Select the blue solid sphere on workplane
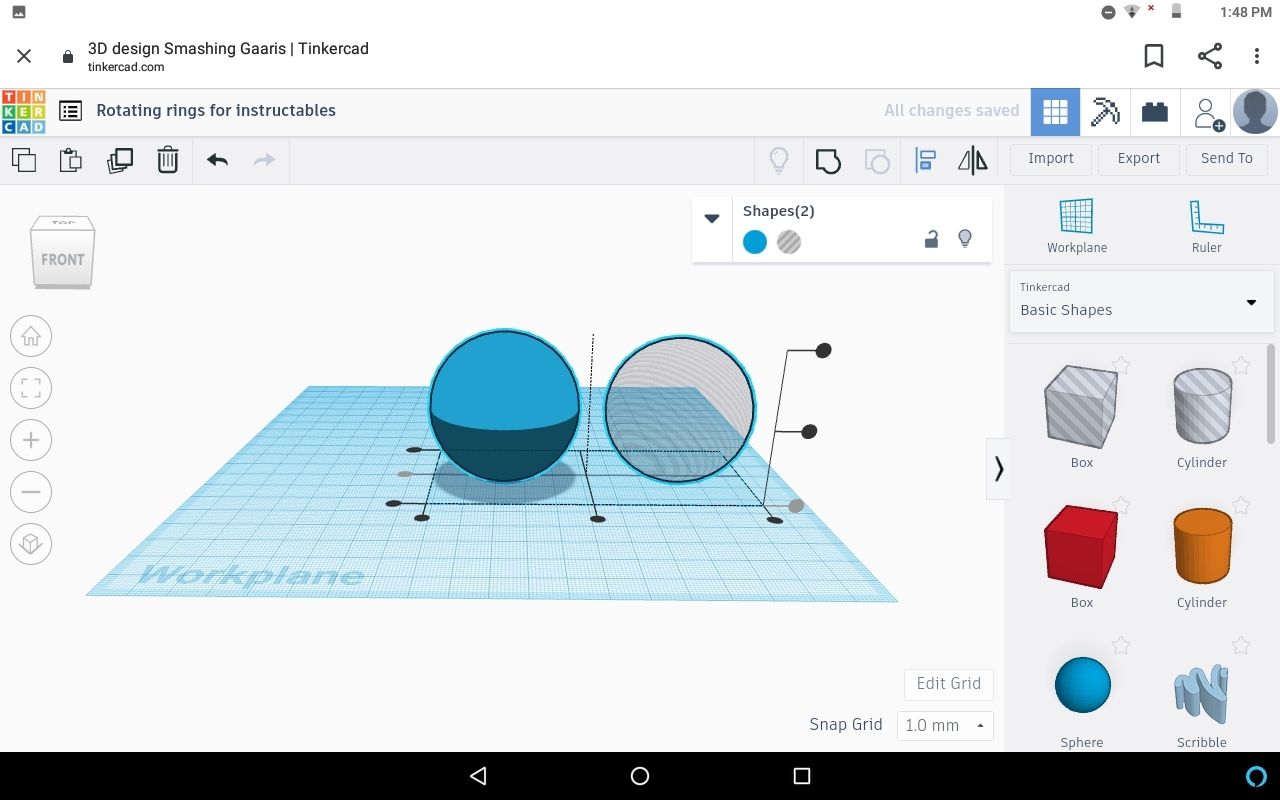1280x800 pixels. [x=504, y=405]
